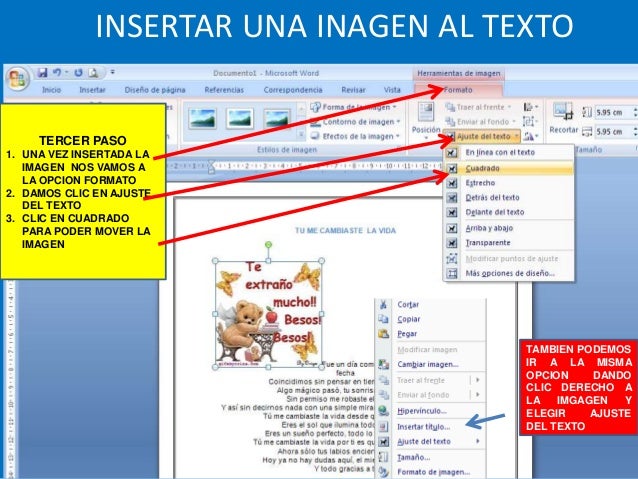Screen dimensions: 638x479
Task: Switch to Referencias tab
Action: 224,90
